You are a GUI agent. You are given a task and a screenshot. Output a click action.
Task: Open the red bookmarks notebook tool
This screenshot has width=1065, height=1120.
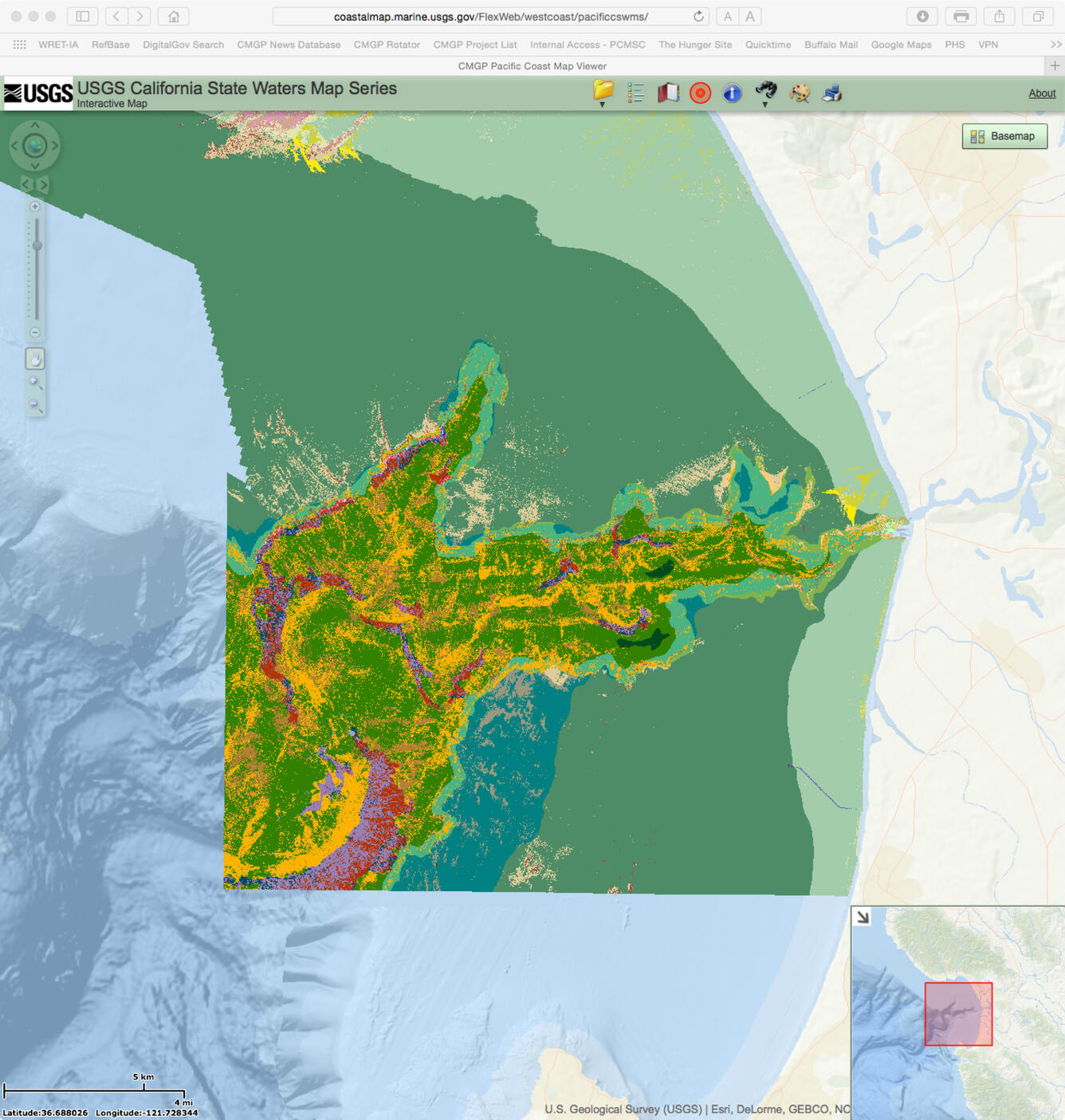[x=668, y=92]
